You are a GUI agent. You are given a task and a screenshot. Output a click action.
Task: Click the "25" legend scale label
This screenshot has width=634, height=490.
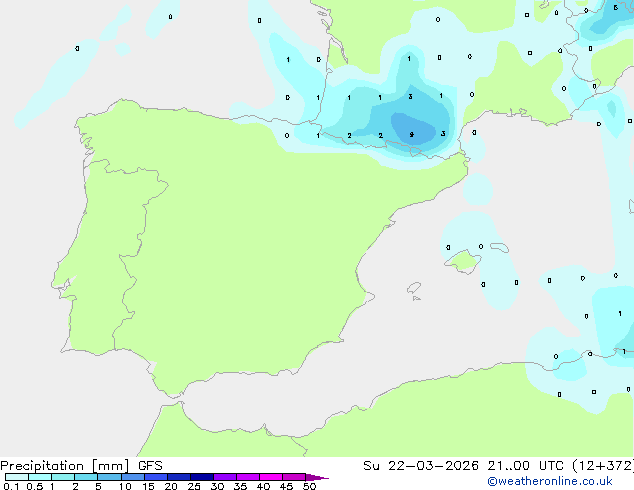194,486
